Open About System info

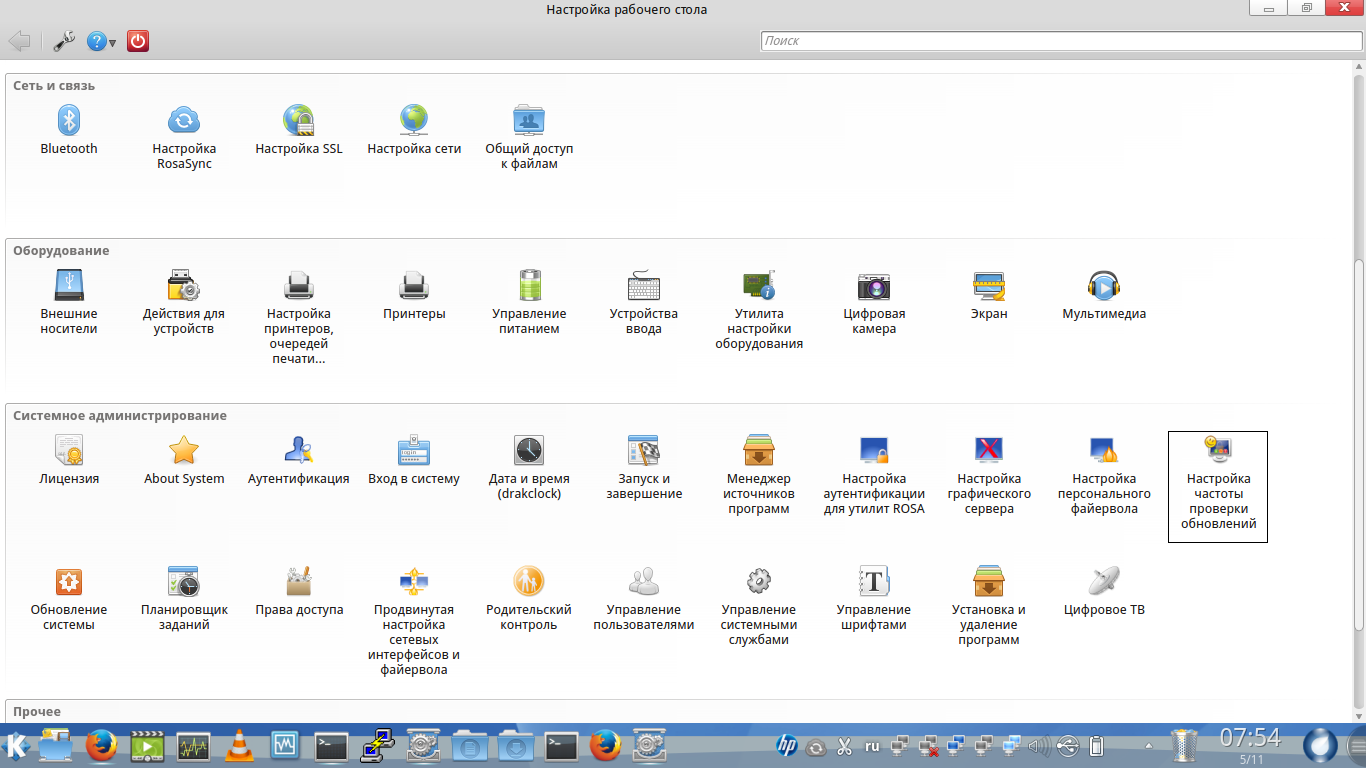point(184,452)
